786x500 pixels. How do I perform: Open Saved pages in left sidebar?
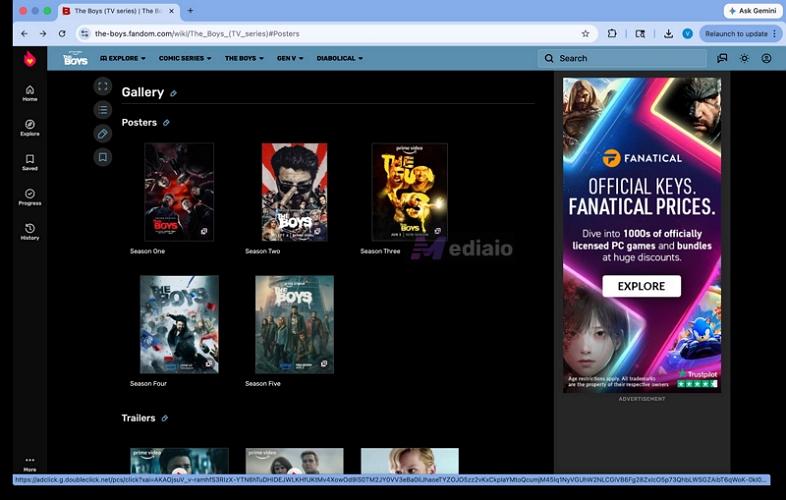30,162
